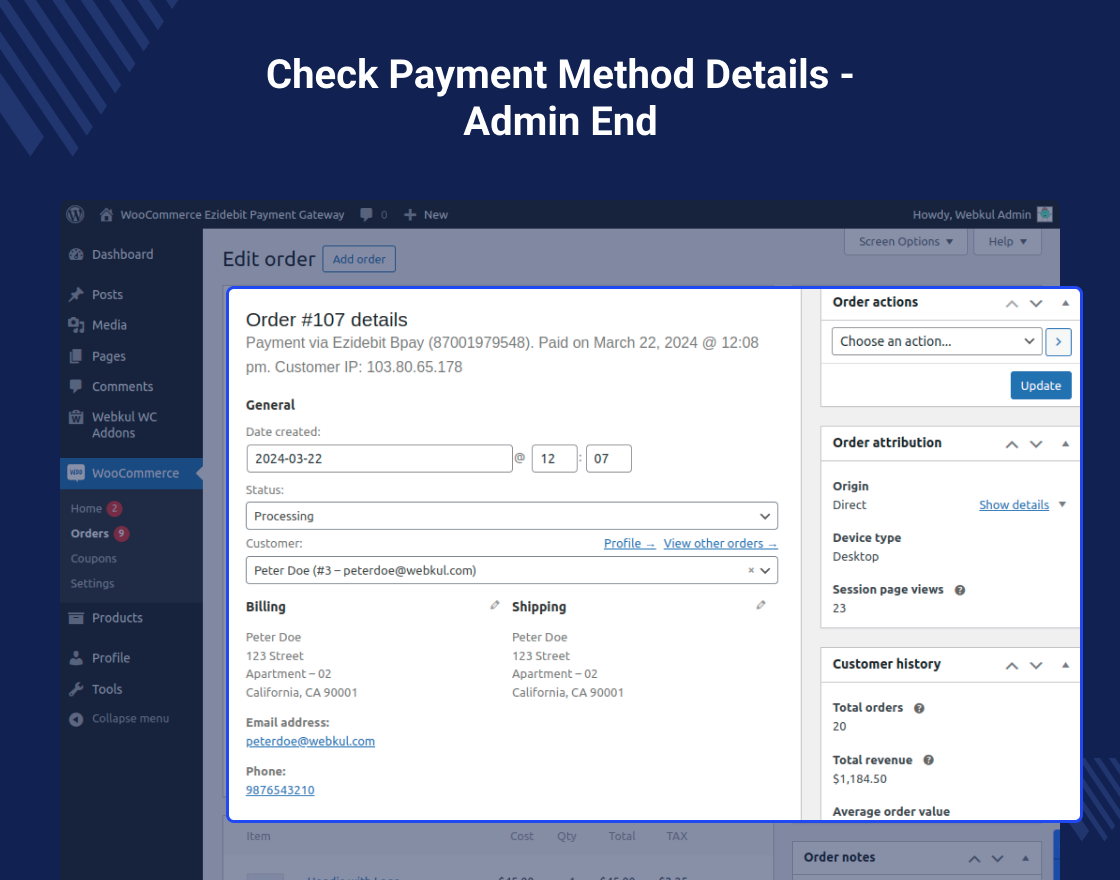
Task: Move Order attribution panel up
Action: tap(1011, 444)
